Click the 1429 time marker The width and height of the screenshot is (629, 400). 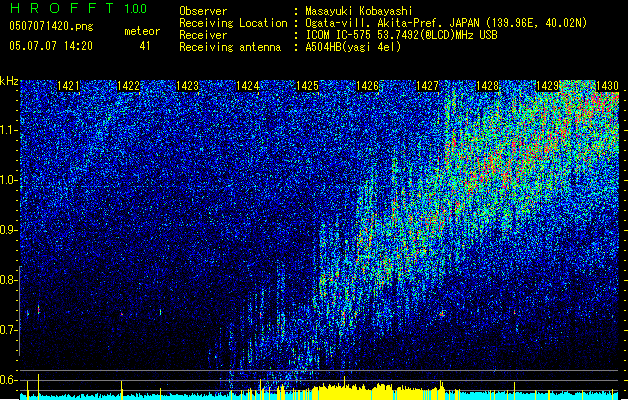coord(547,86)
